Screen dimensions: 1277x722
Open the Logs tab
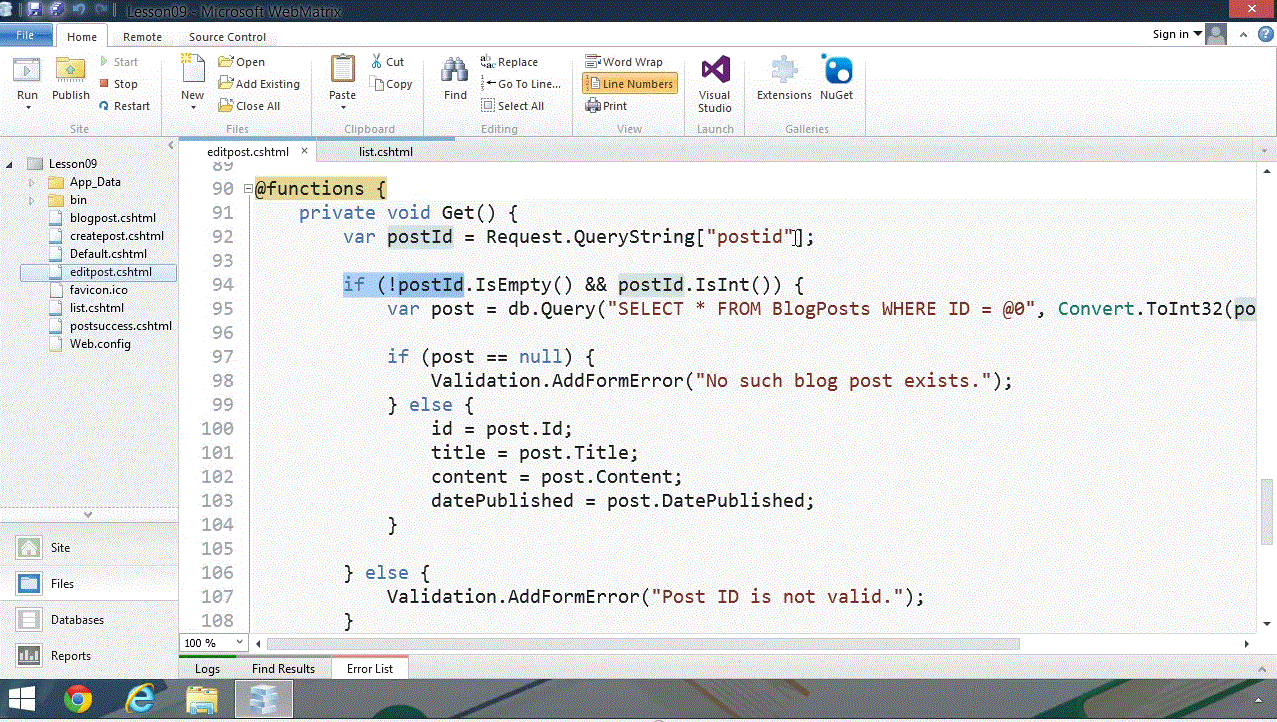click(x=207, y=669)
